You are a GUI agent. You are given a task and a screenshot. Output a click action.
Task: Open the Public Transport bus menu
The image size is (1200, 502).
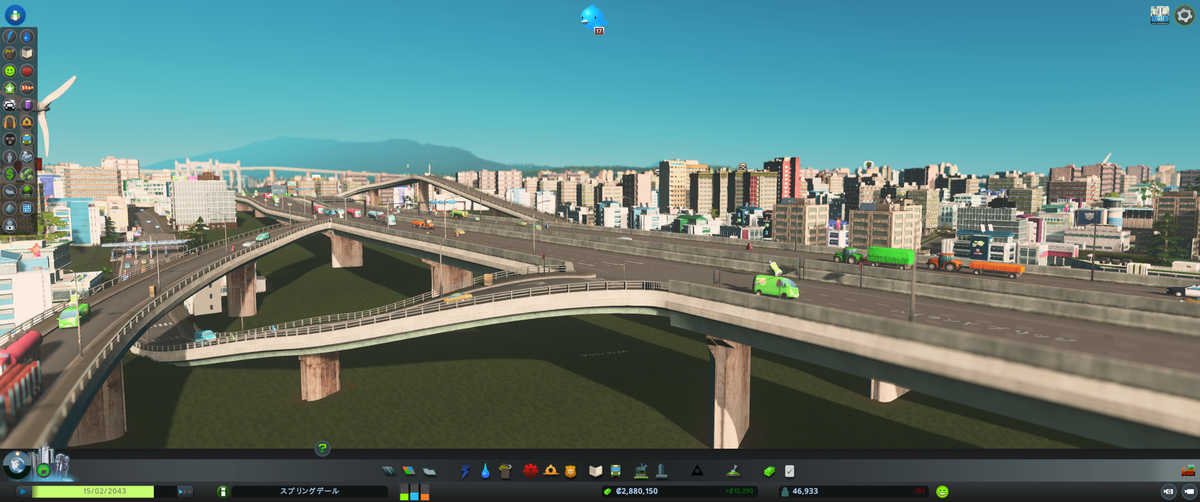[x=616, y=471]
